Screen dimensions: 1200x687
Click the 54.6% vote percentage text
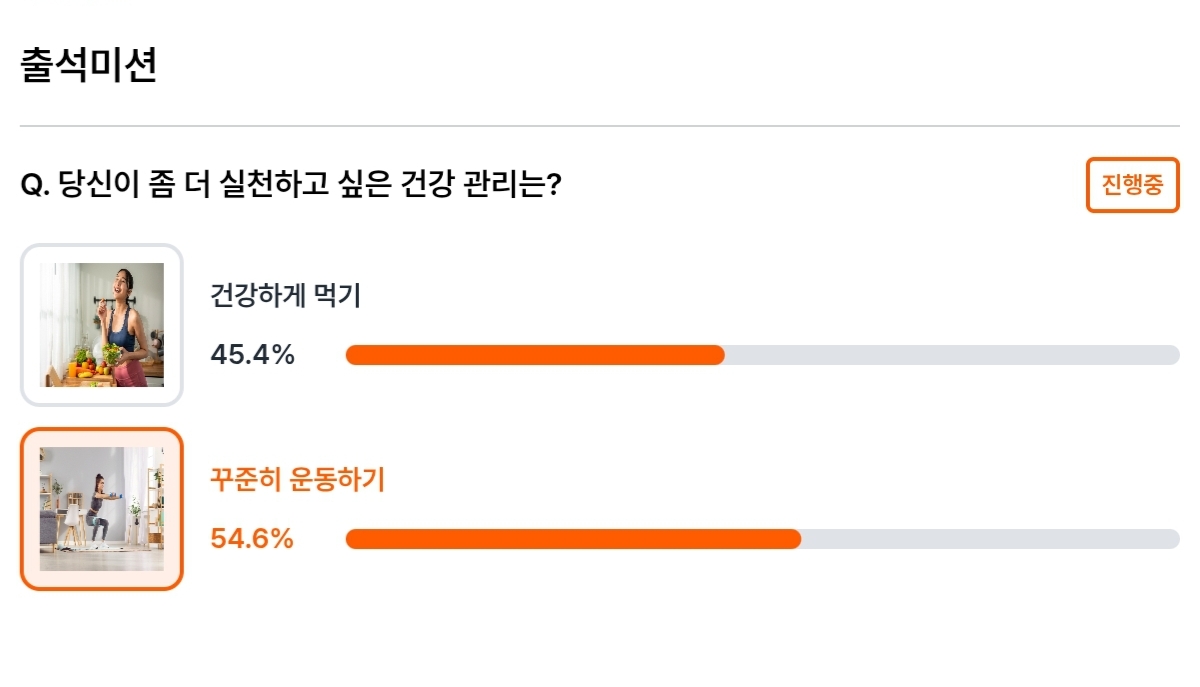(x=252, y=539)
